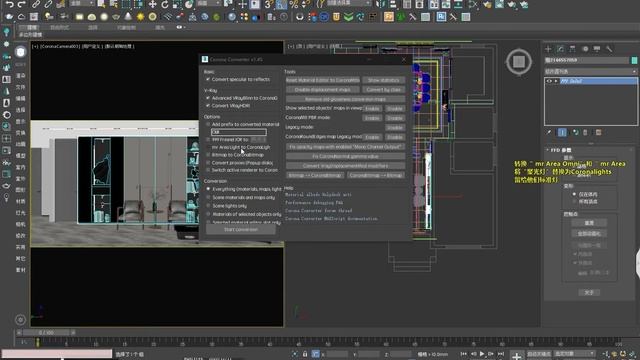The image size is (640, 360).
Task: Click the Align tool icon
Action: 393,4
